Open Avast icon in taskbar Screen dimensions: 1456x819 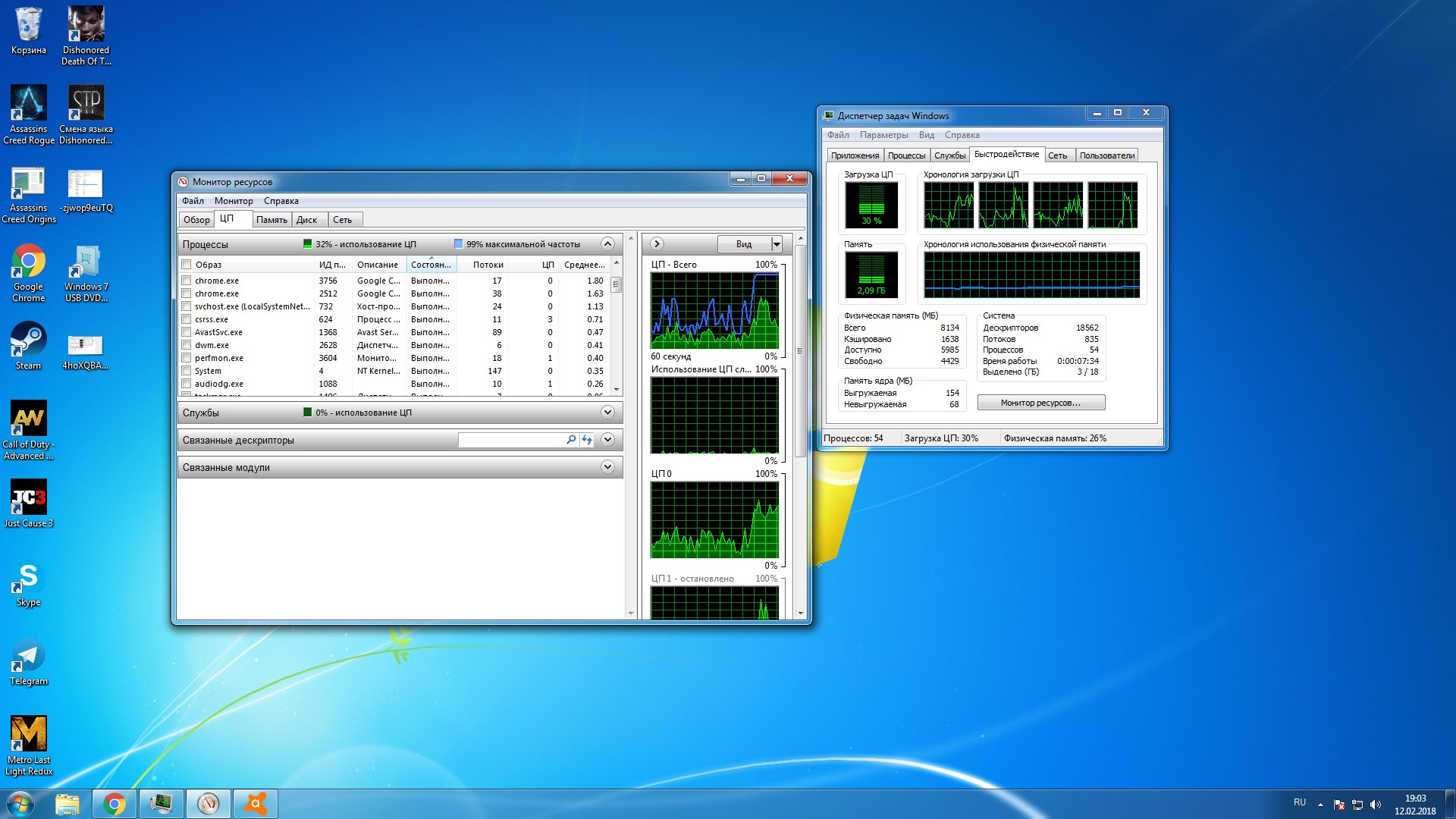(x=256, y=804)
